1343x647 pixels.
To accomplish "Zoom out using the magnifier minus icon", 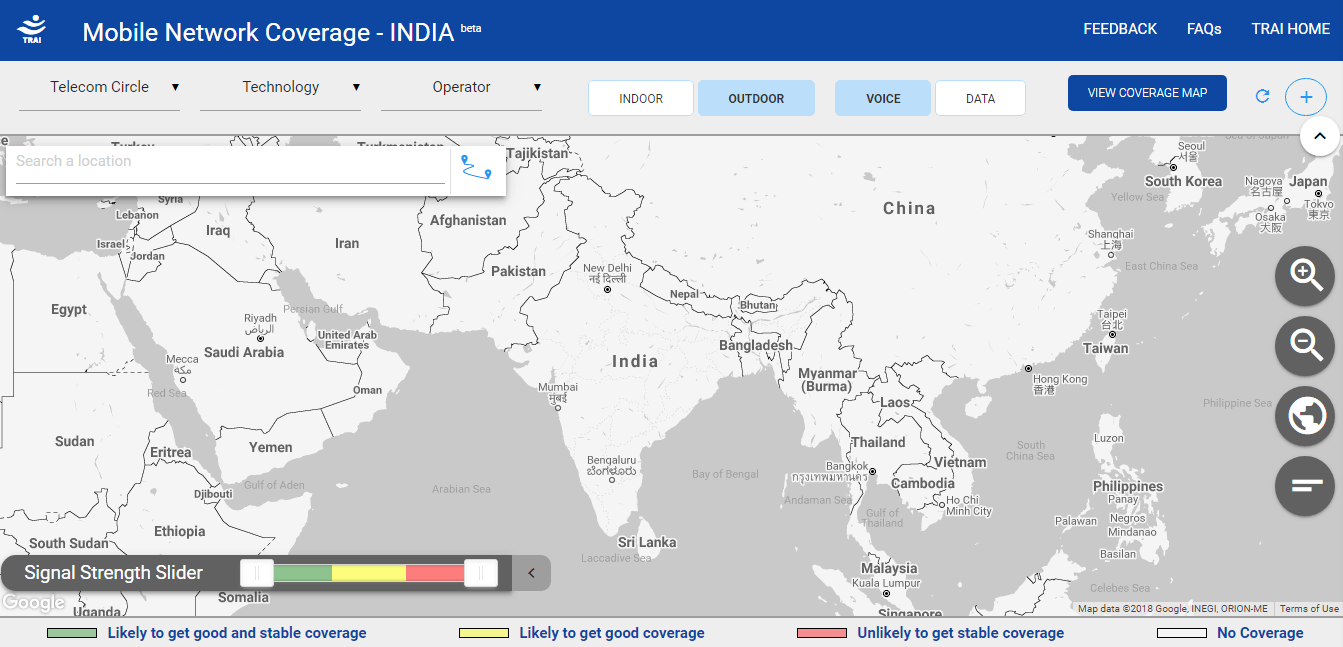I will pos(1305,346).
